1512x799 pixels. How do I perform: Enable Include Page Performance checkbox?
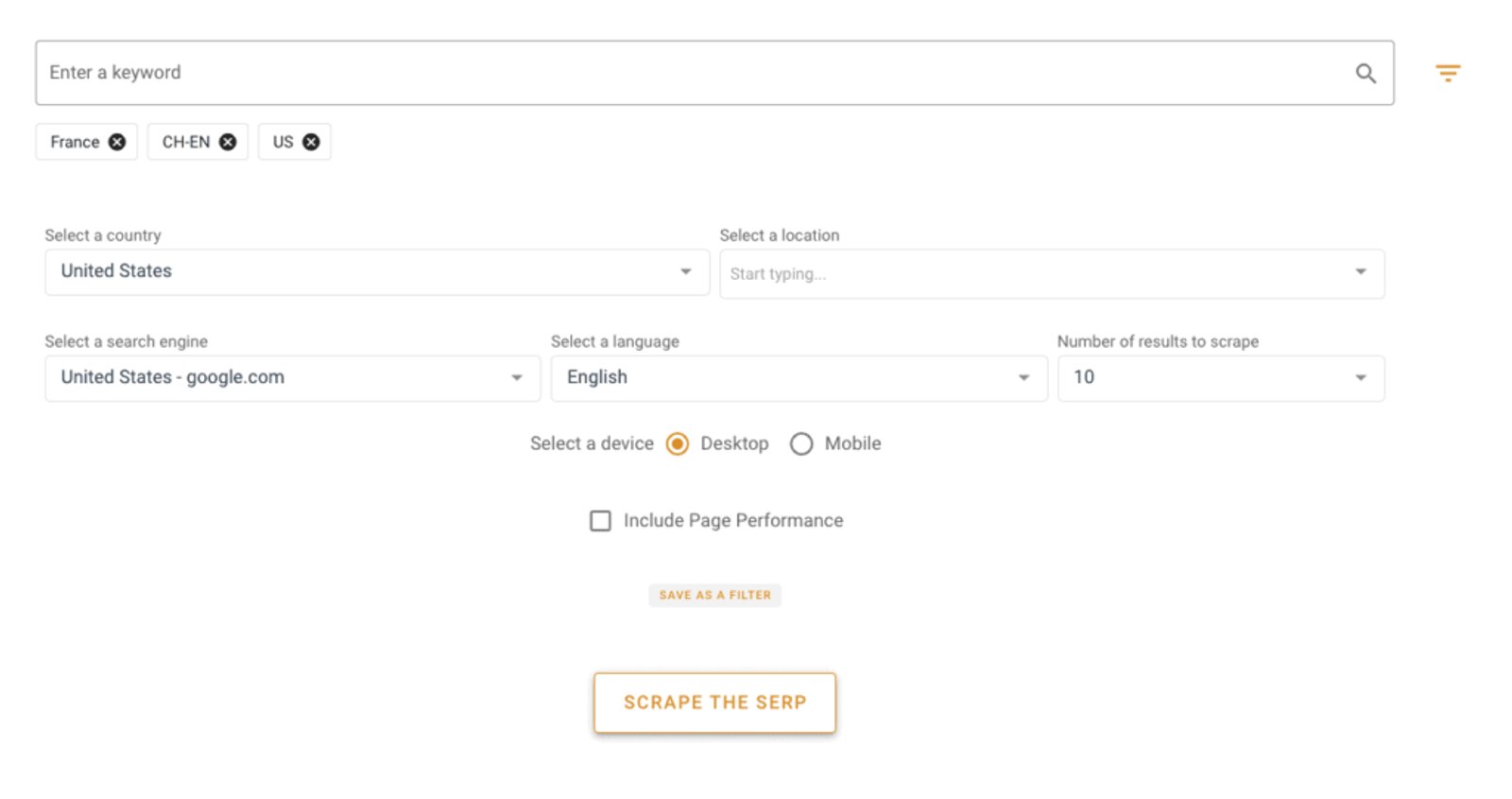tap(600, 521)
